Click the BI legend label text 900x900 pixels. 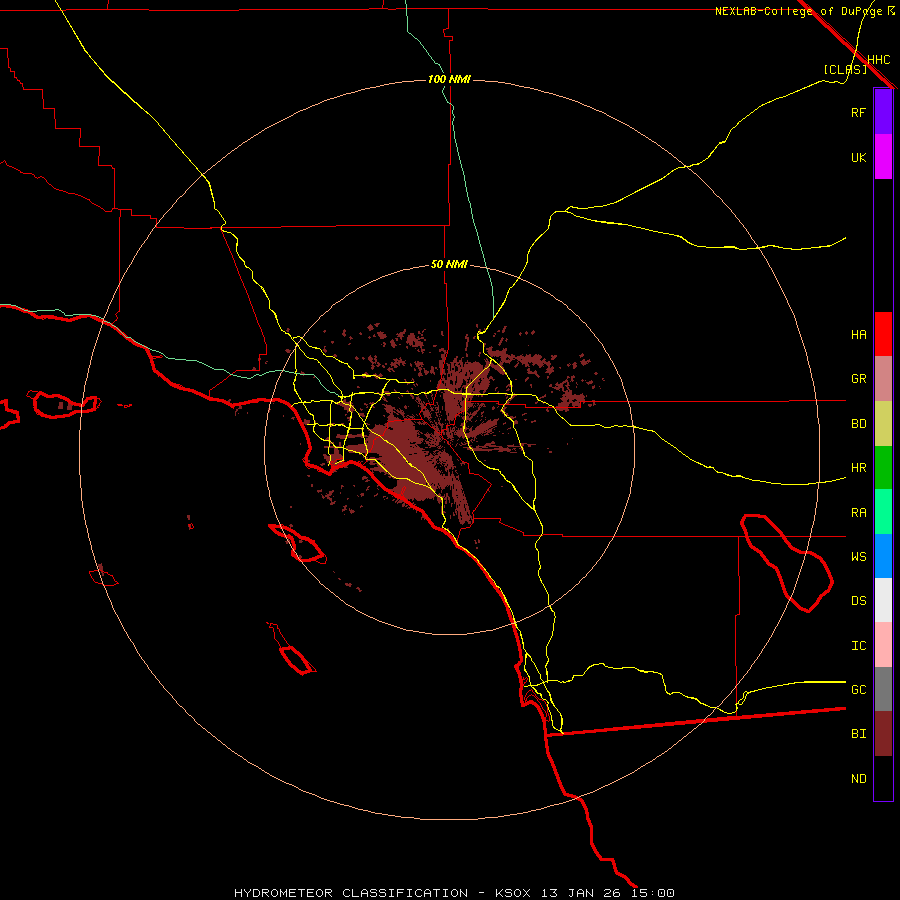pyautogui.click(x=858, y=734)
